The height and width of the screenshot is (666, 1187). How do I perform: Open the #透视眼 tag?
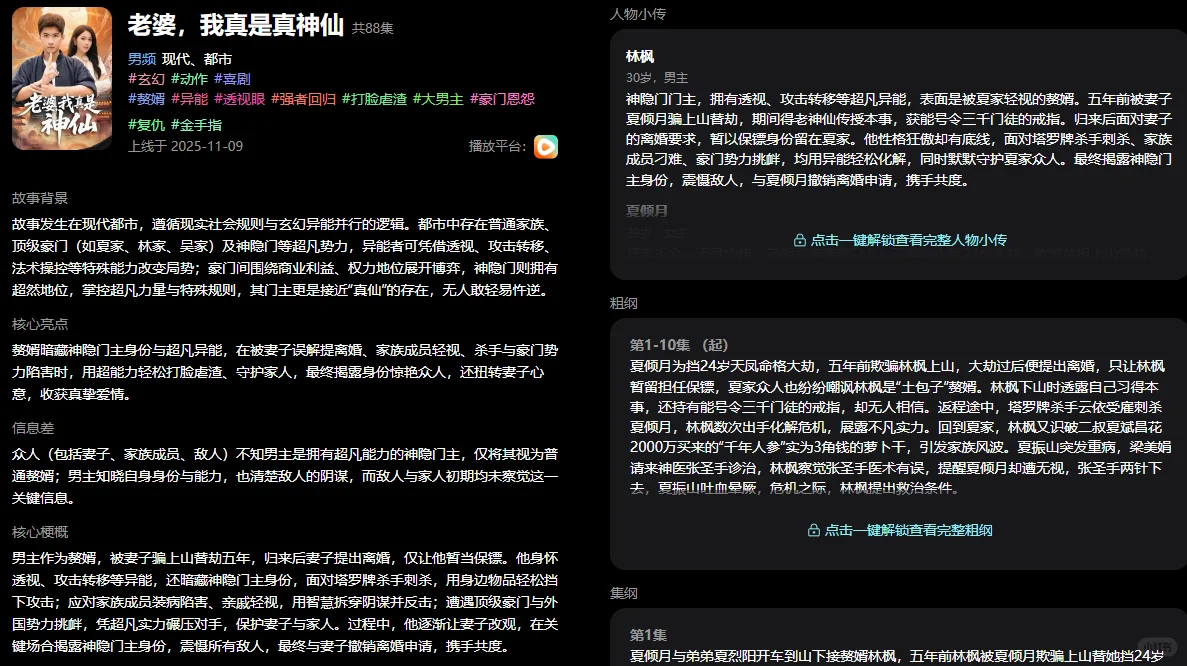pos(239,99)
